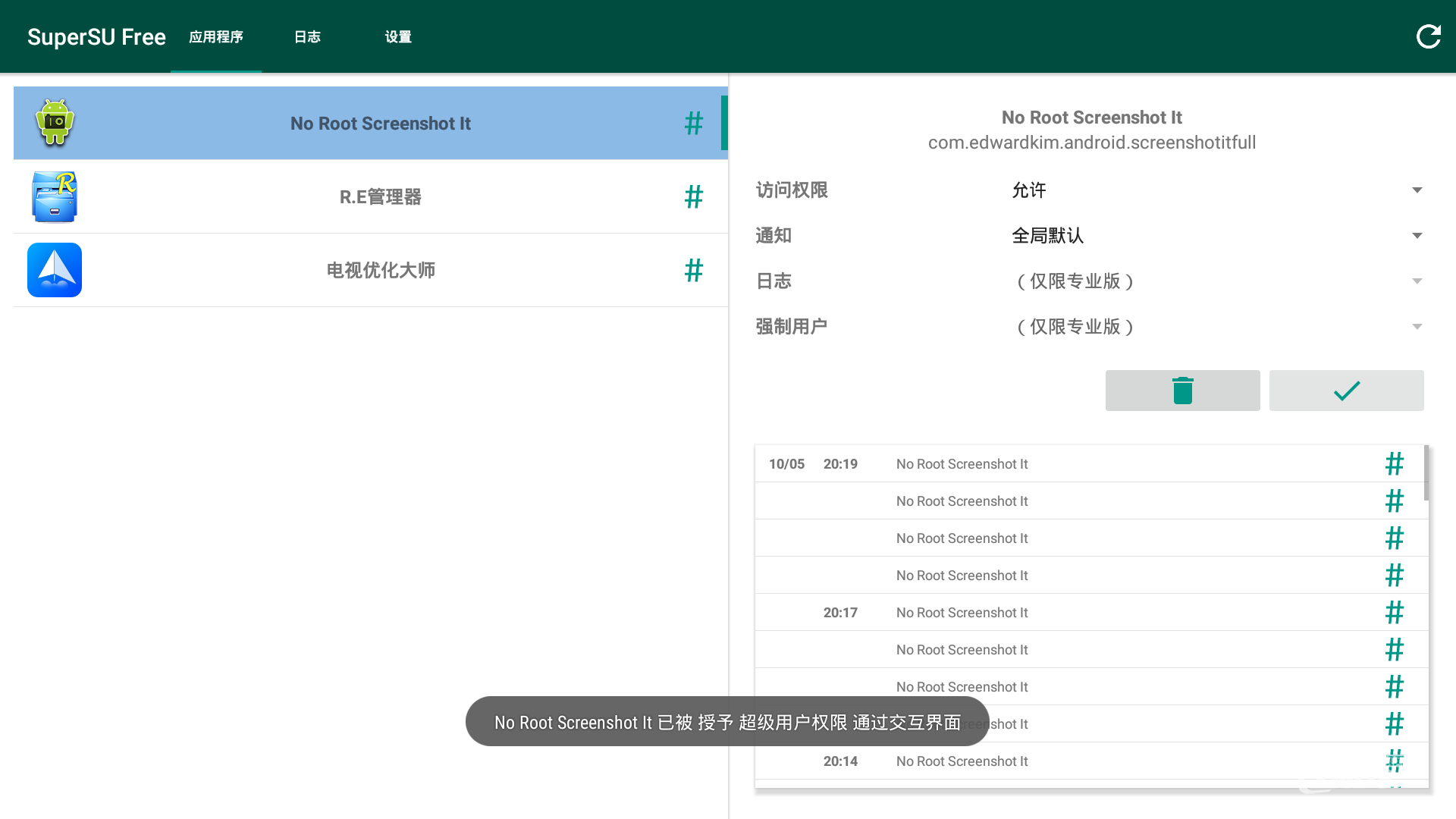Click the log entry dated 10/05 20:19
1456x819 pixels.
click(1090, 463)
